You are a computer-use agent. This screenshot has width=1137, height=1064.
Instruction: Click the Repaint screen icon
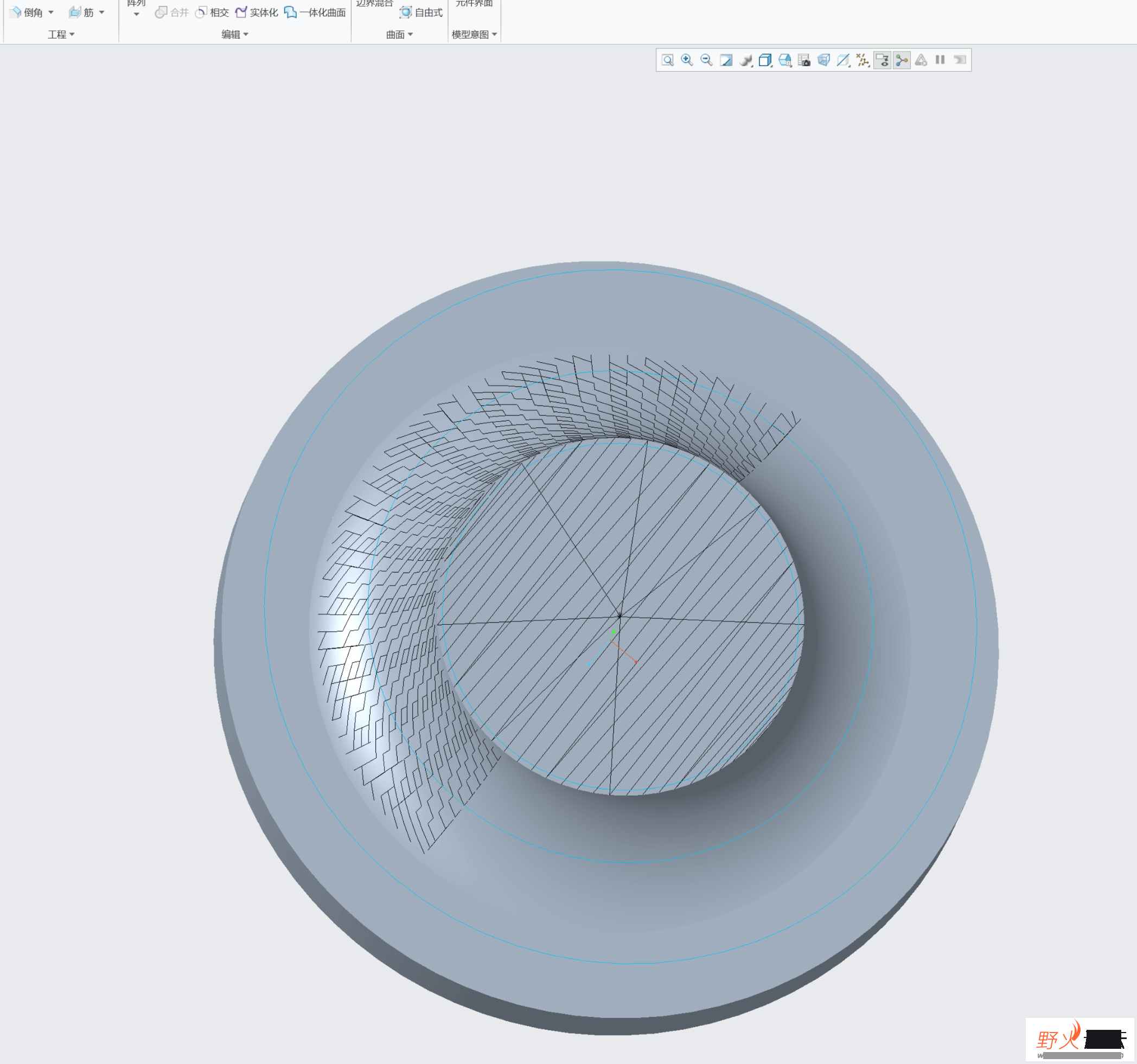pyautogui.click(x=726, y=60)
